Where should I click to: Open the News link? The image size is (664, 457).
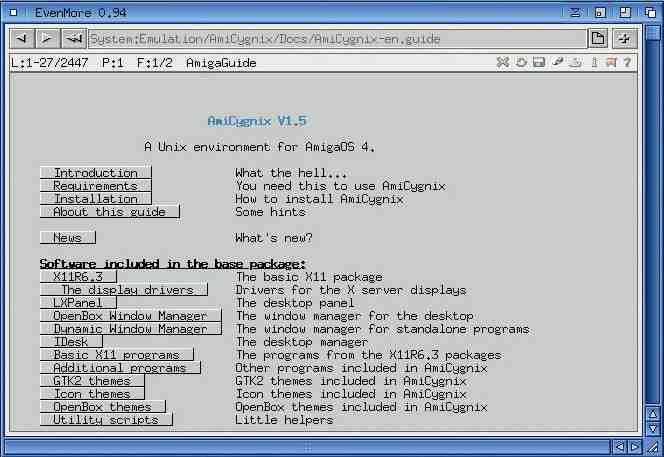click(68, 238)
